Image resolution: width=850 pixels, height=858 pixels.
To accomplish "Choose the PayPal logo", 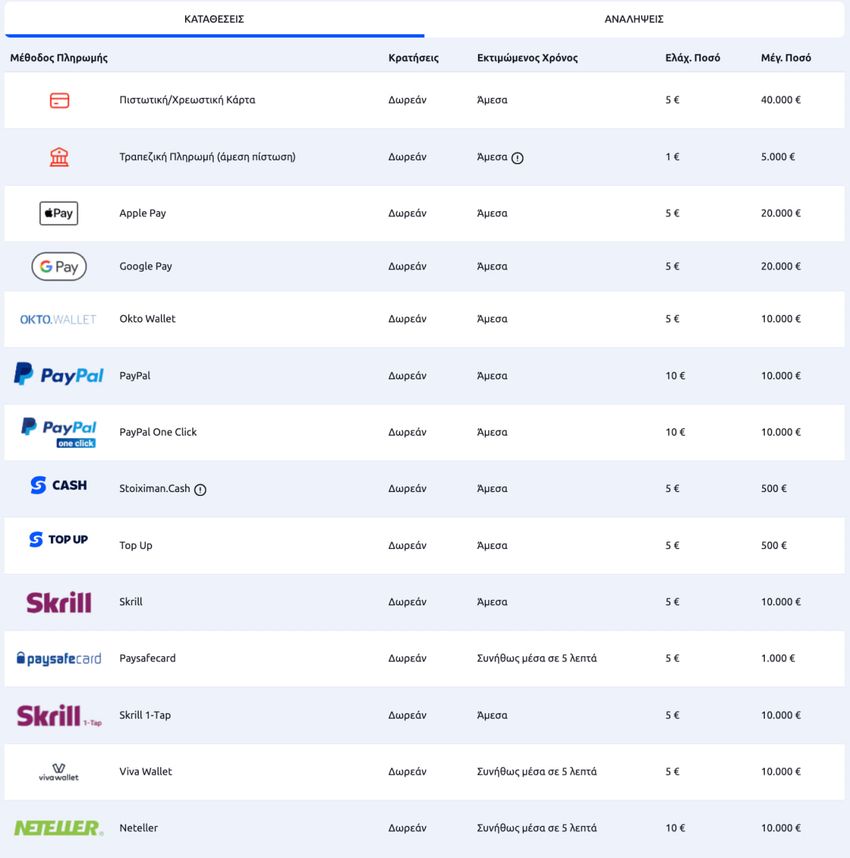I will point(59,374).
